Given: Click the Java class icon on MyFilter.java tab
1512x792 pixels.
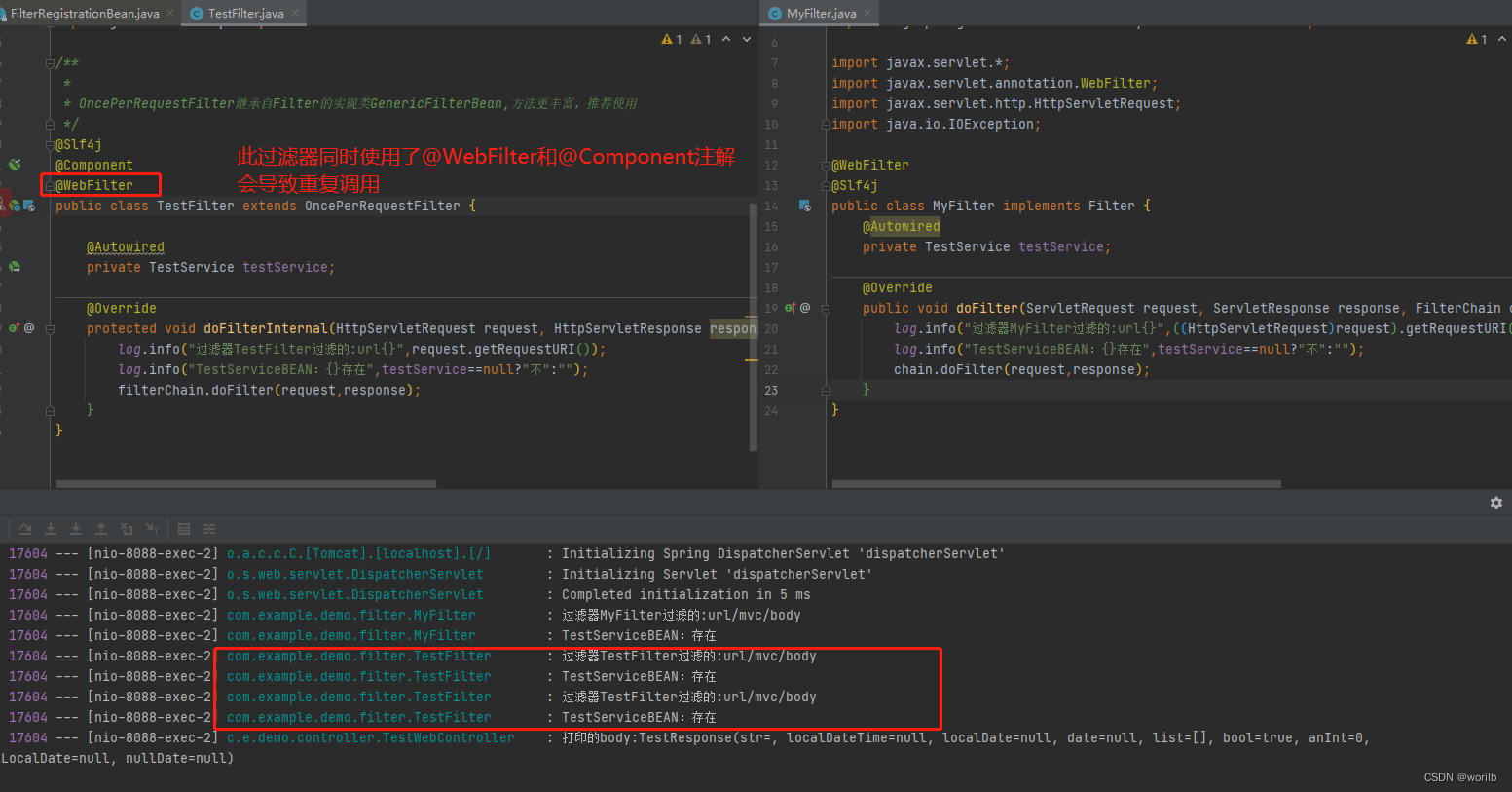Looking at the screenshot, I should coord(775,14).
